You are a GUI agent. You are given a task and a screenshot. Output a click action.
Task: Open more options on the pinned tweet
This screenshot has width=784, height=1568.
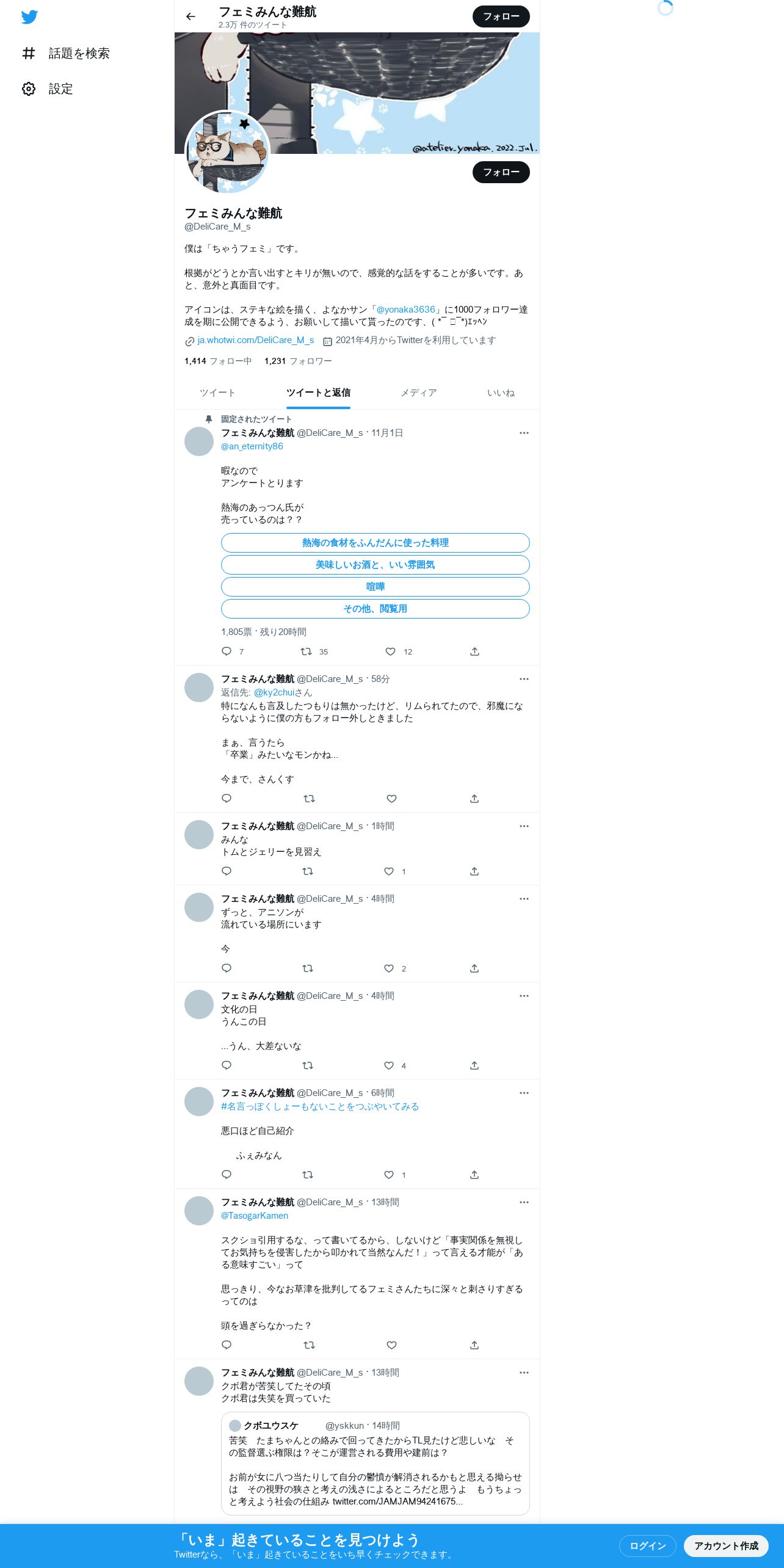coord(524,433)
